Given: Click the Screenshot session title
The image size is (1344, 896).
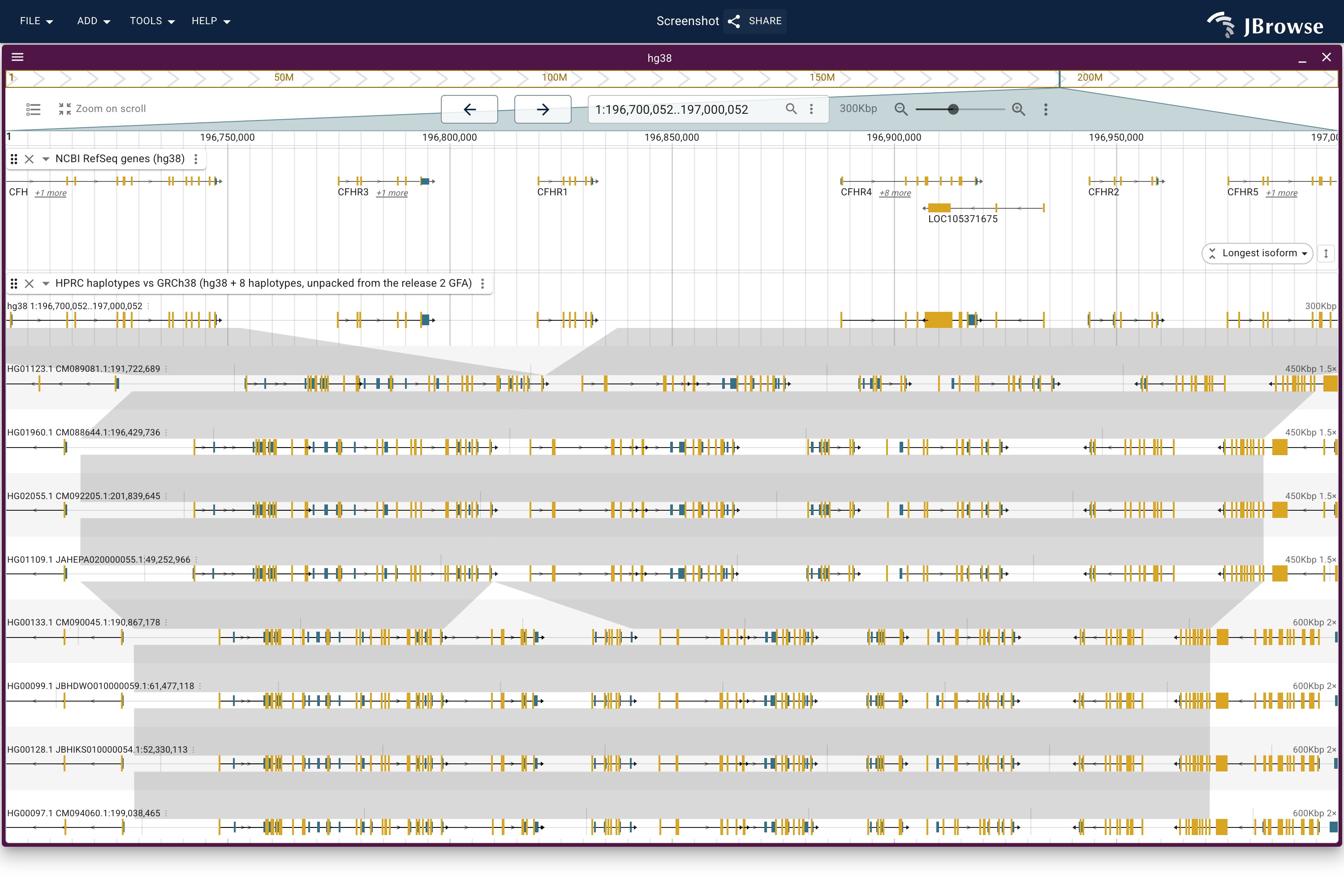Looking at the screenshot, I should [x=687, y=21].
